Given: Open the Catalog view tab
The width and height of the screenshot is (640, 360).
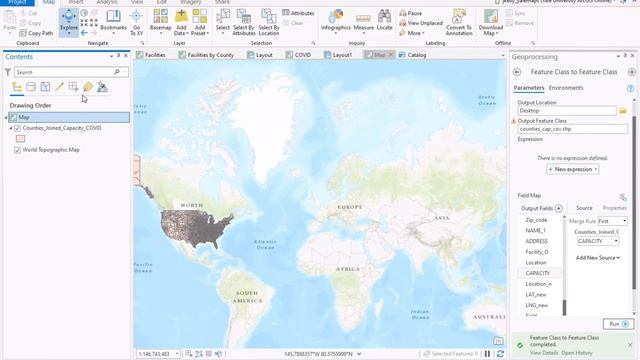Looking at the screenshot, I should click(x=413, y=55).
